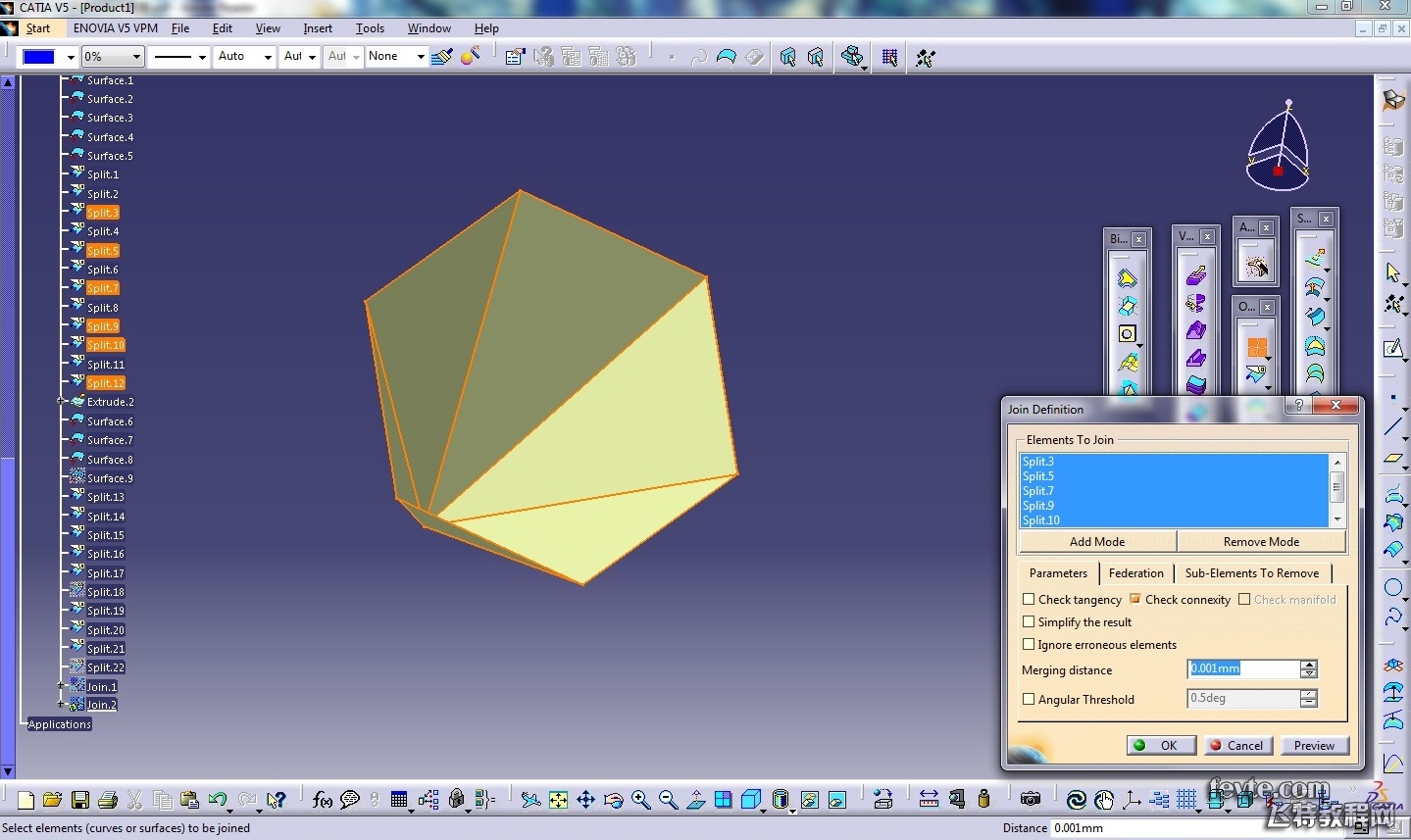Open the view mode cylinder dropdown arrow
Screen dimensions: 1411x840
[793, 810]
